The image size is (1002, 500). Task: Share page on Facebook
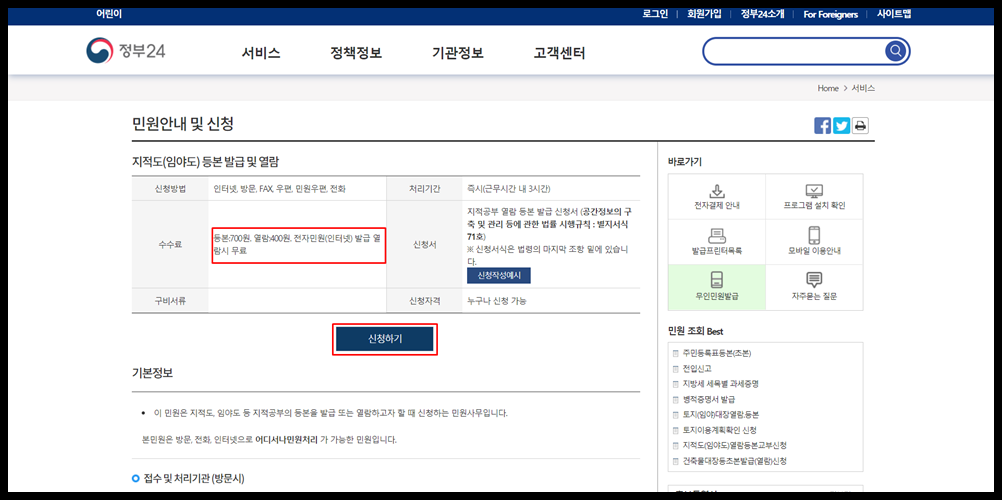(822, 126)
